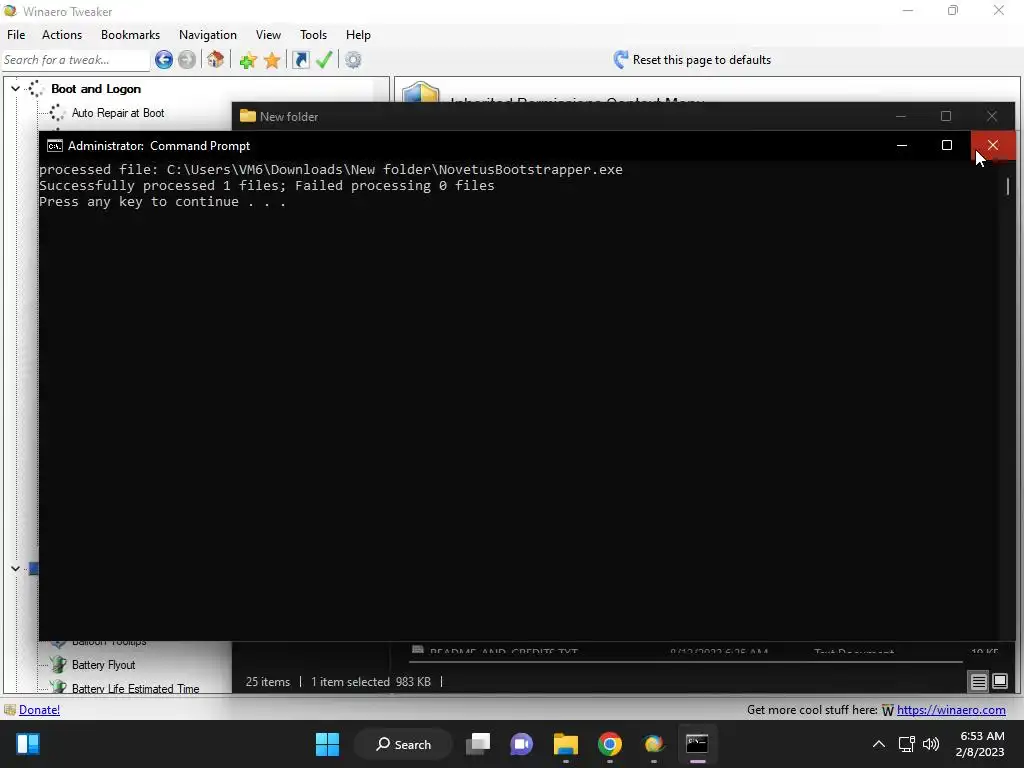Screen dimensions: 1024x768
Task: Click '1 item selected 983 KB' status text
Action: tap(371, 682)
